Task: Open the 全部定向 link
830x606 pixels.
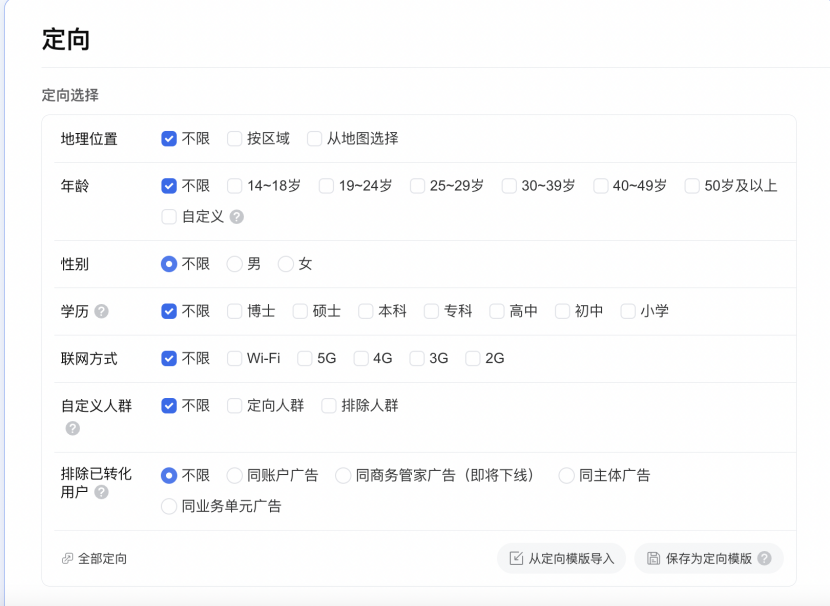Action: pos(102,559)
